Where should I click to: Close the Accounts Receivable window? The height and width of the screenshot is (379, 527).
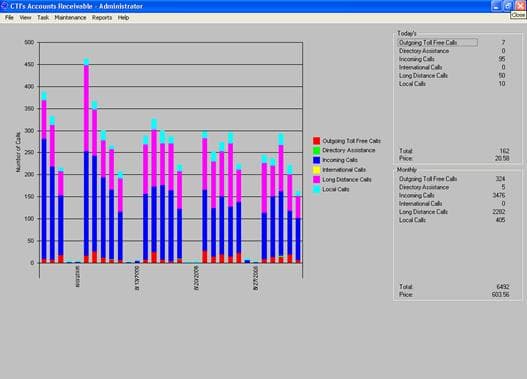coord(520,6)
